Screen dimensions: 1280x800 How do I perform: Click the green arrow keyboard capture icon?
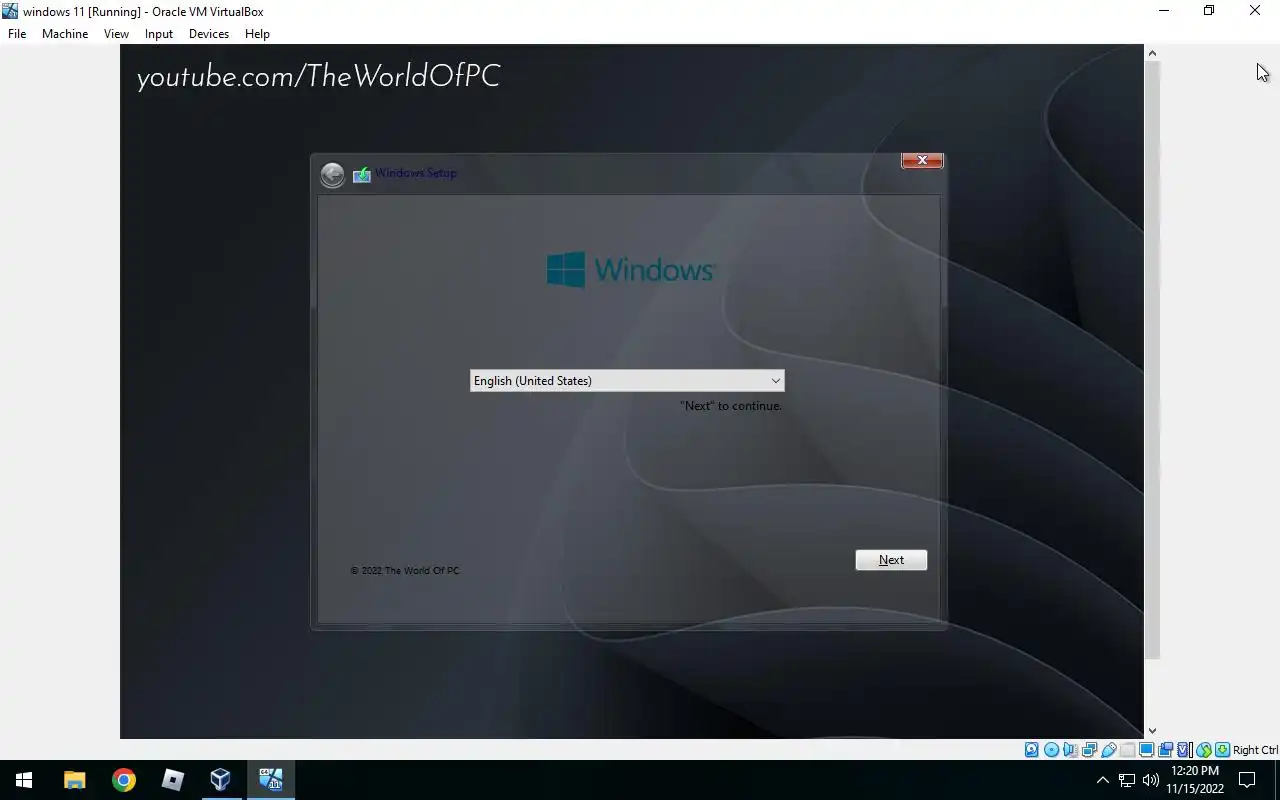coord(1222,750)
